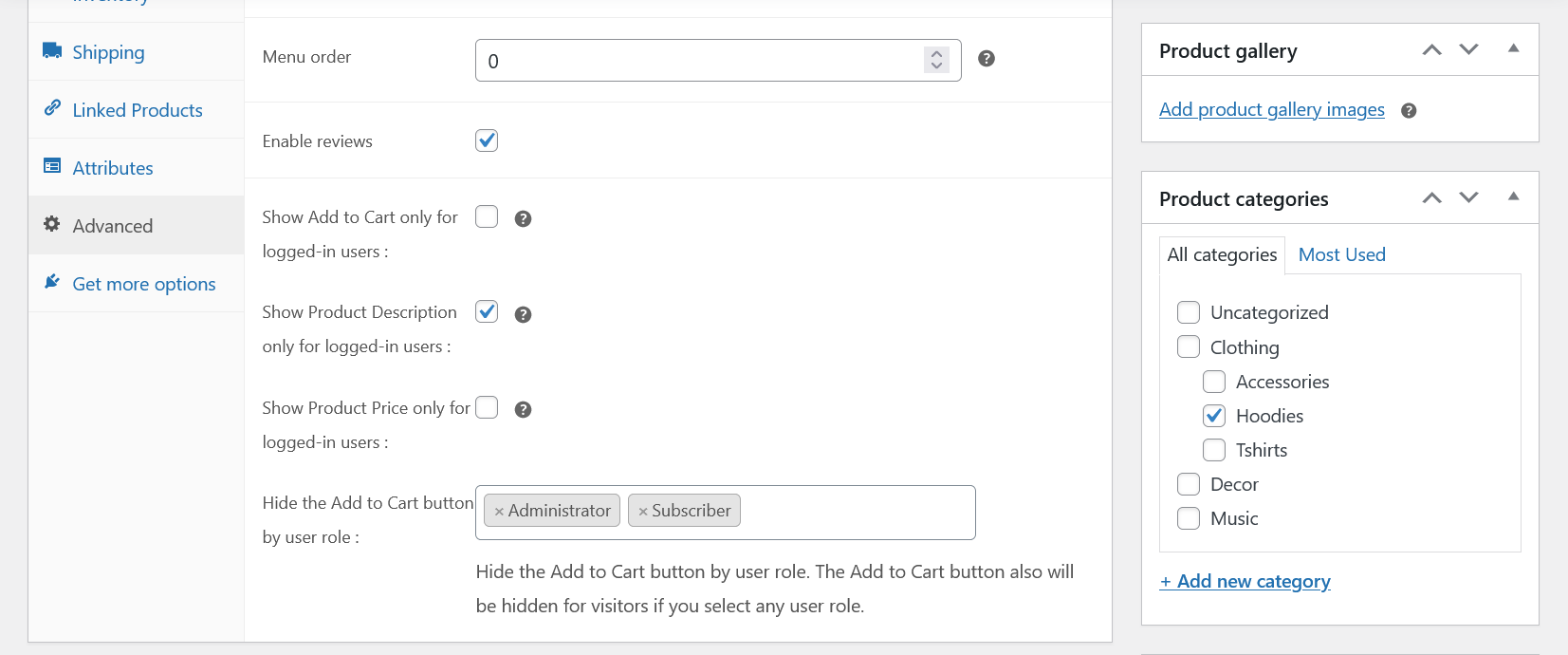The image size is (1568, 655).
Task: Move the Product categories box down
Action: (x=1467, y=197)
